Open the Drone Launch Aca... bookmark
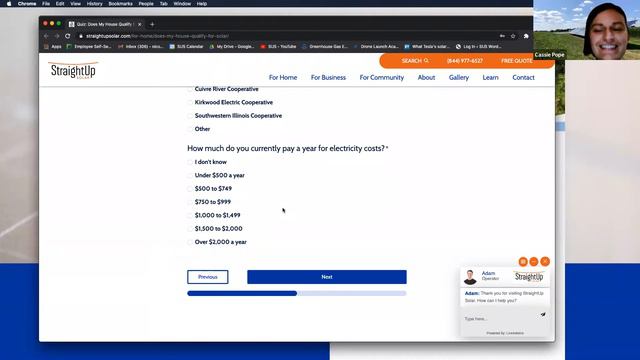Viewport: 640px width, 360px height. pyautogui.click(x=376, y=47)
